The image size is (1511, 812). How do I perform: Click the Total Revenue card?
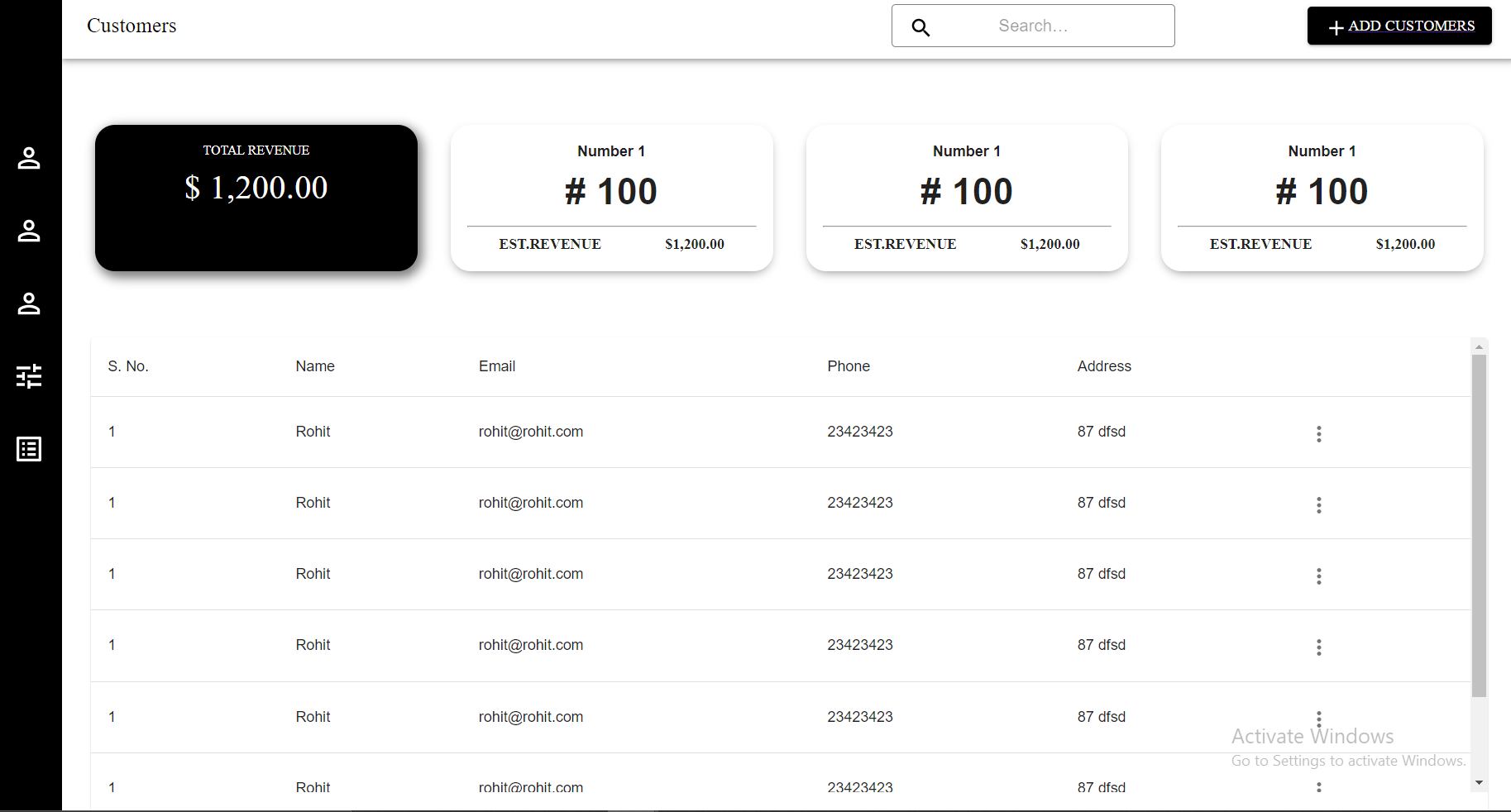point(256,198)
